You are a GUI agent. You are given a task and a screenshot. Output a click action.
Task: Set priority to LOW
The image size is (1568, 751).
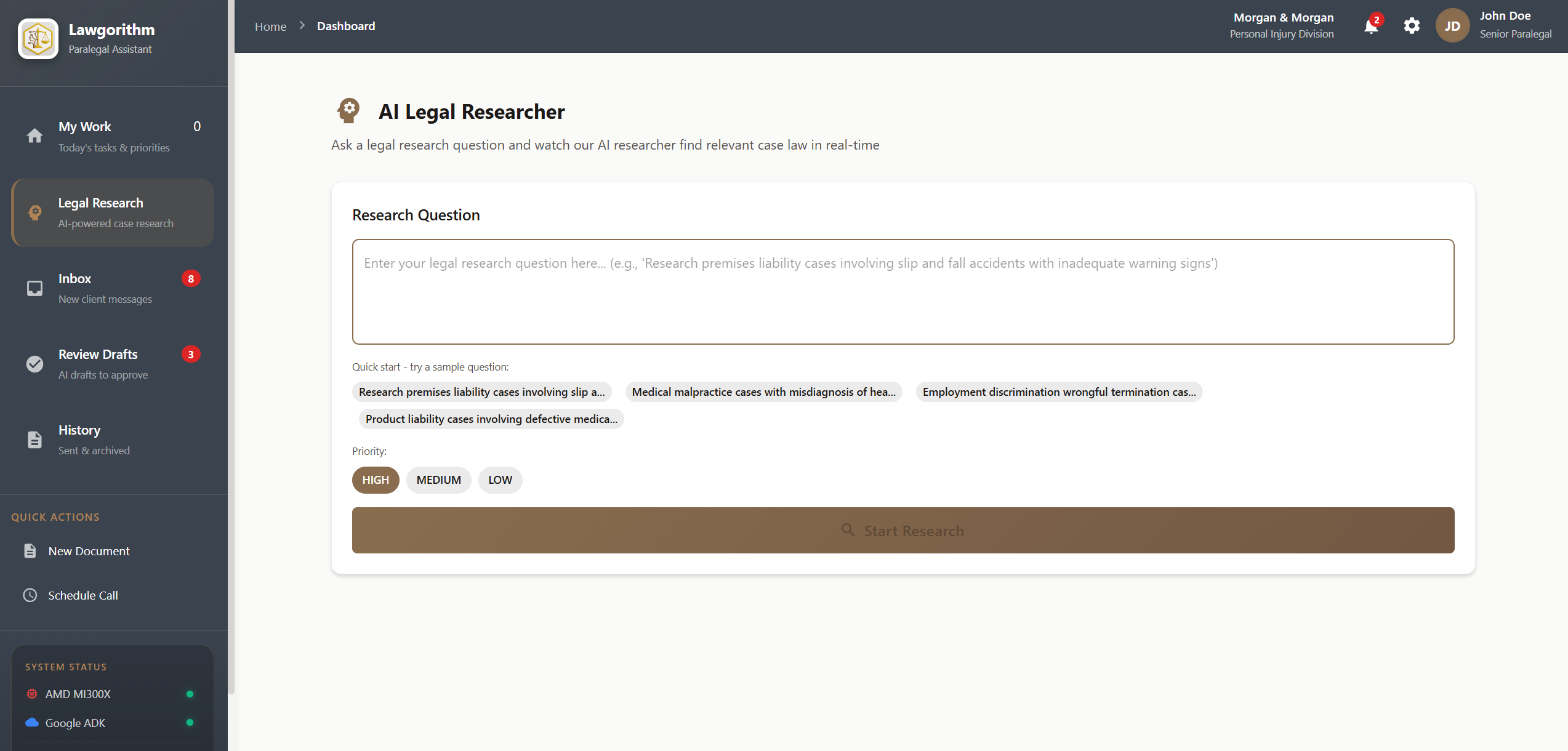point(500,480)
